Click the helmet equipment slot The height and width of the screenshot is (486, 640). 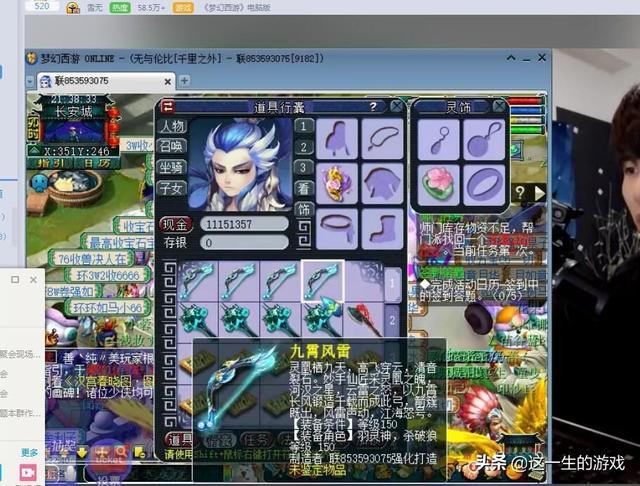click(340, 137)
